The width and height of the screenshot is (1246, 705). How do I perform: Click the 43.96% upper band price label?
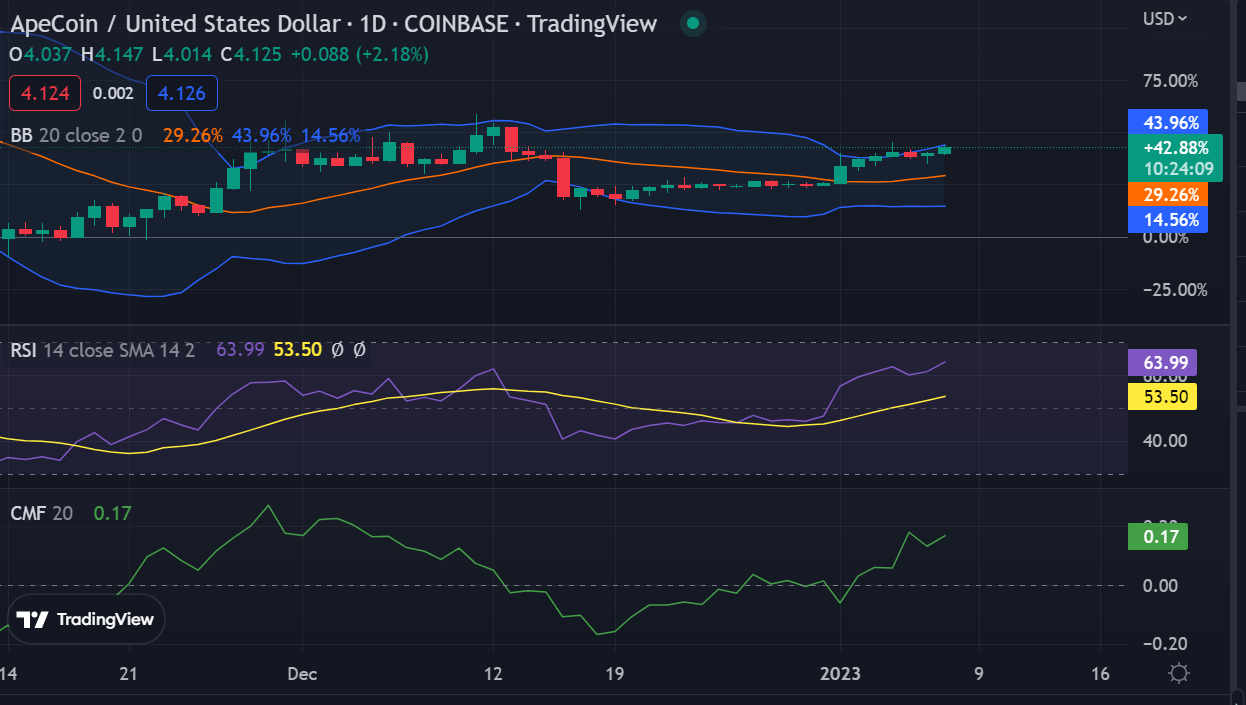click(1167, 123)
